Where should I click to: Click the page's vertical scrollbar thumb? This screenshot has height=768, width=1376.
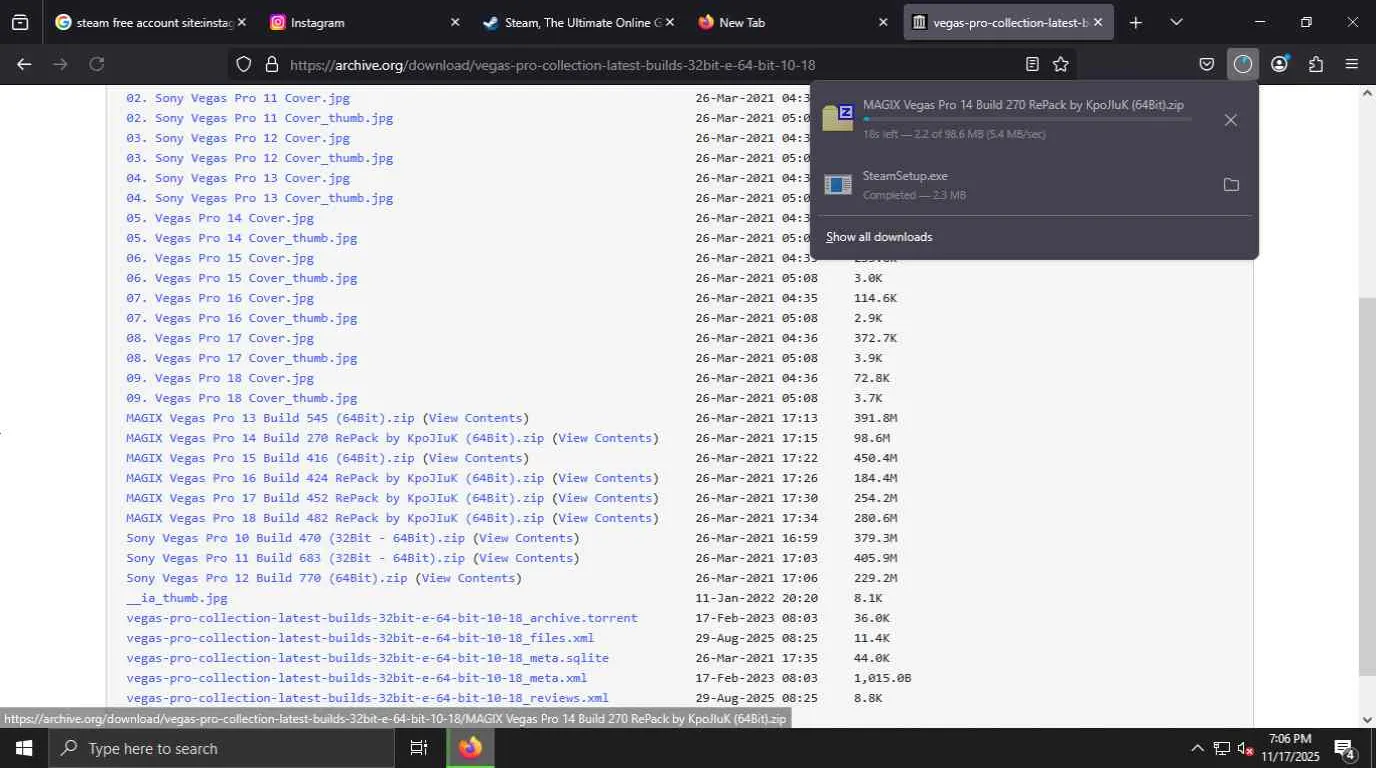point(1367,487)
